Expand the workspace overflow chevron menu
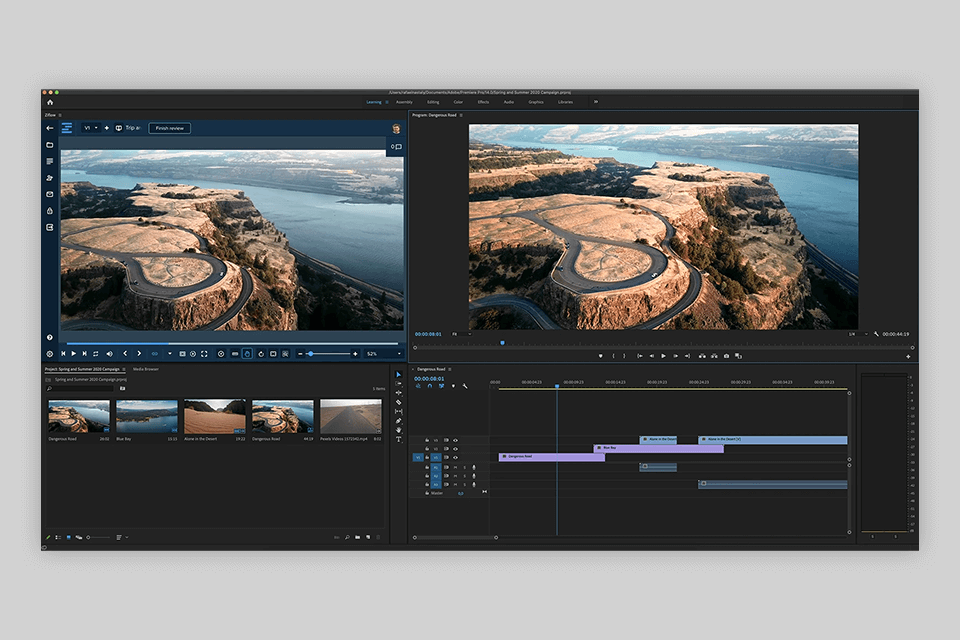This screenshot has width=960, height=640. 596,102
